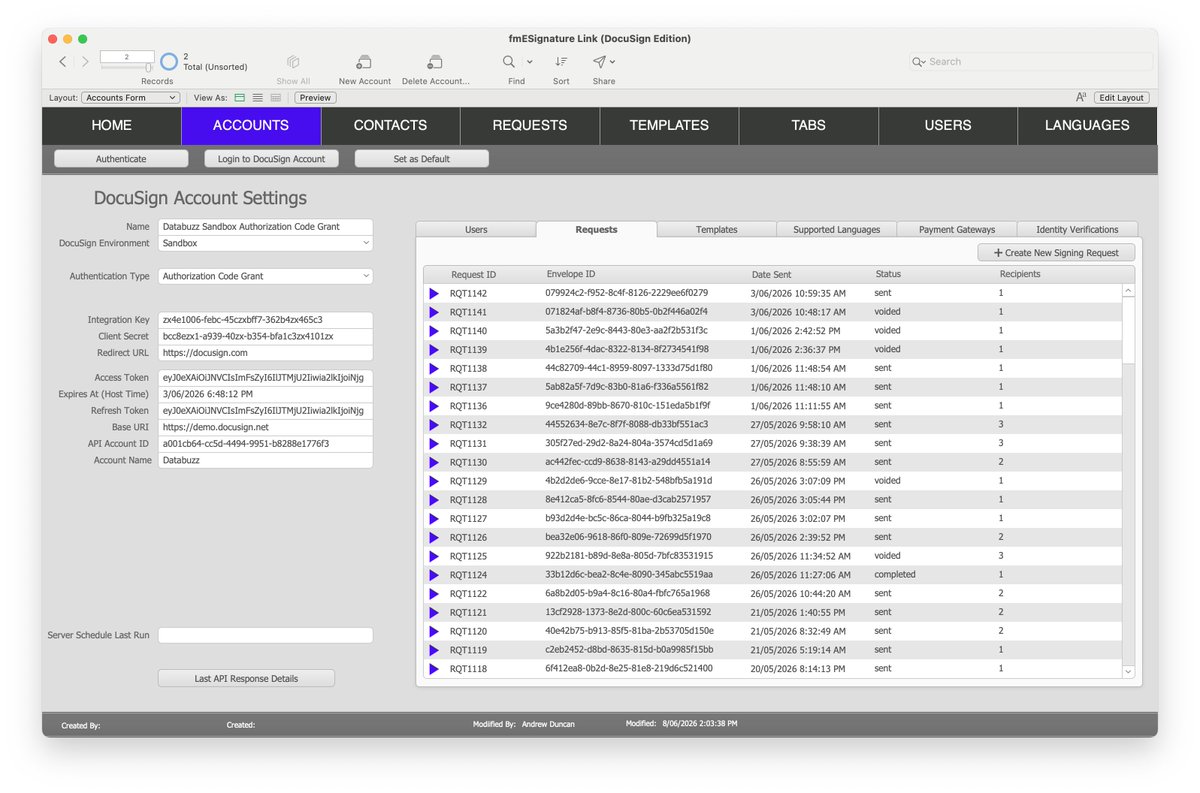Screen dimensions: 1200x793
Task: Click Login to DocuSign Account button
Action: (x=272, y=159)
